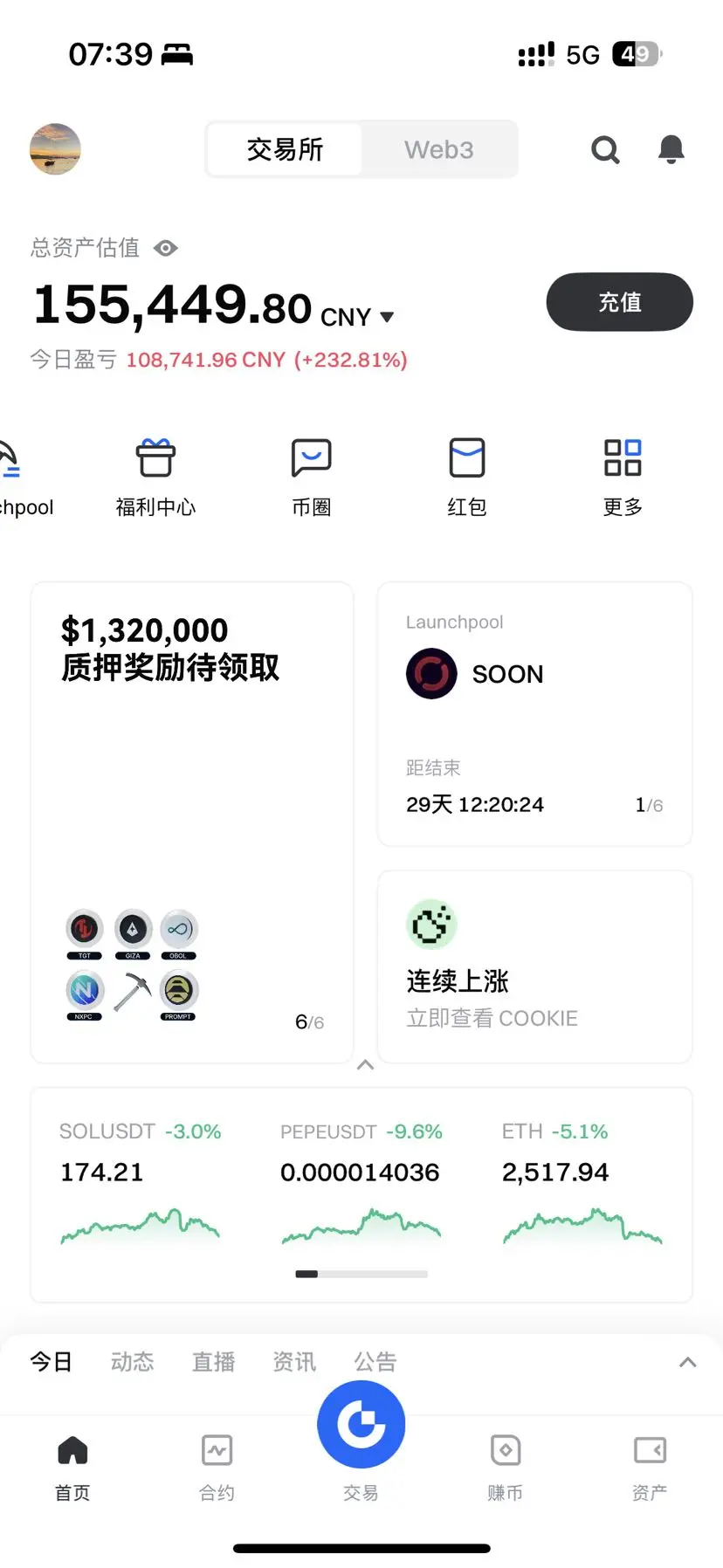723x1568 pixels.
Task: Open the search magnifier icon
Action: 605,150
